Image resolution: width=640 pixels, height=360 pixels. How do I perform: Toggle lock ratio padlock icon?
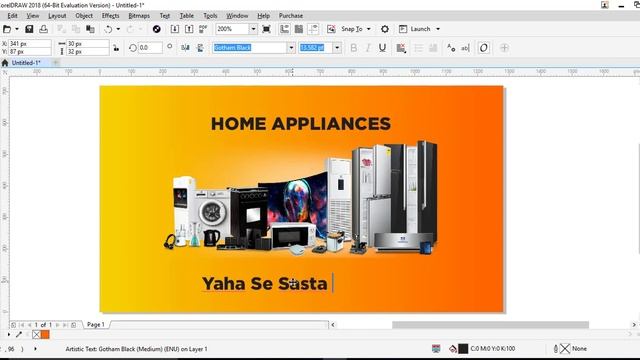pos(116,48)
